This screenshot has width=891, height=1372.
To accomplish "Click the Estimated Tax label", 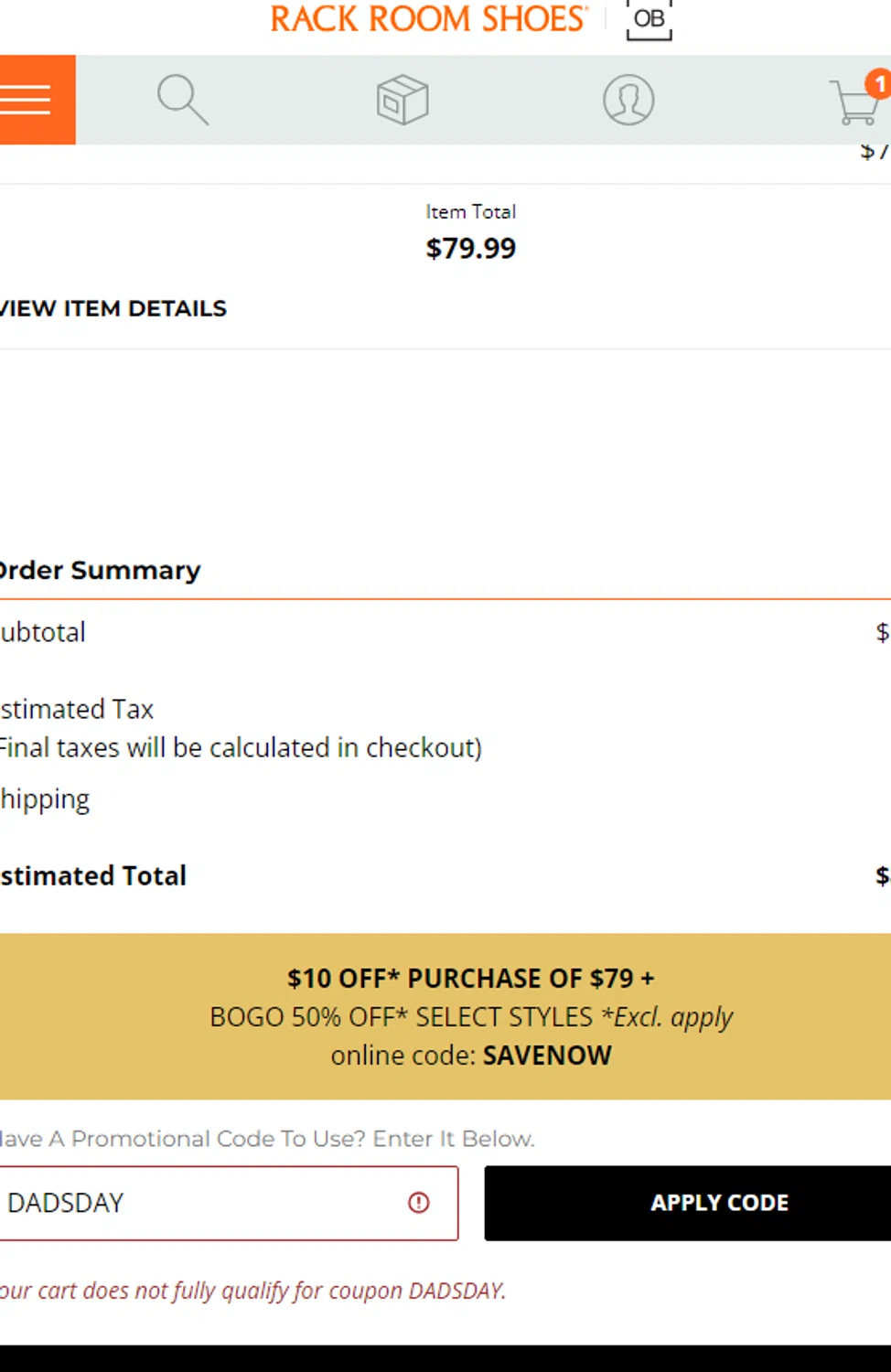I will point(77,709).
